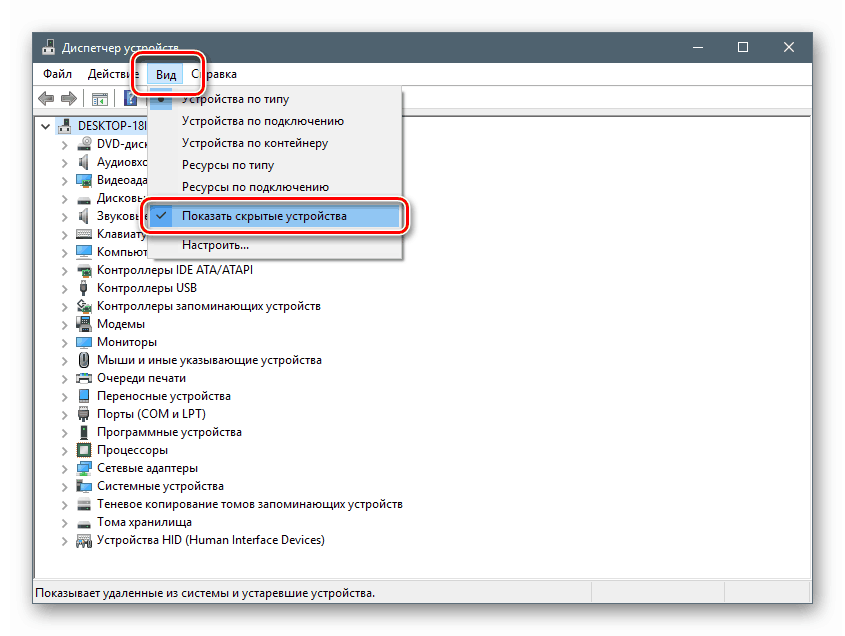
Task: Expand the Процессоры node
Action: coord(65,451)
